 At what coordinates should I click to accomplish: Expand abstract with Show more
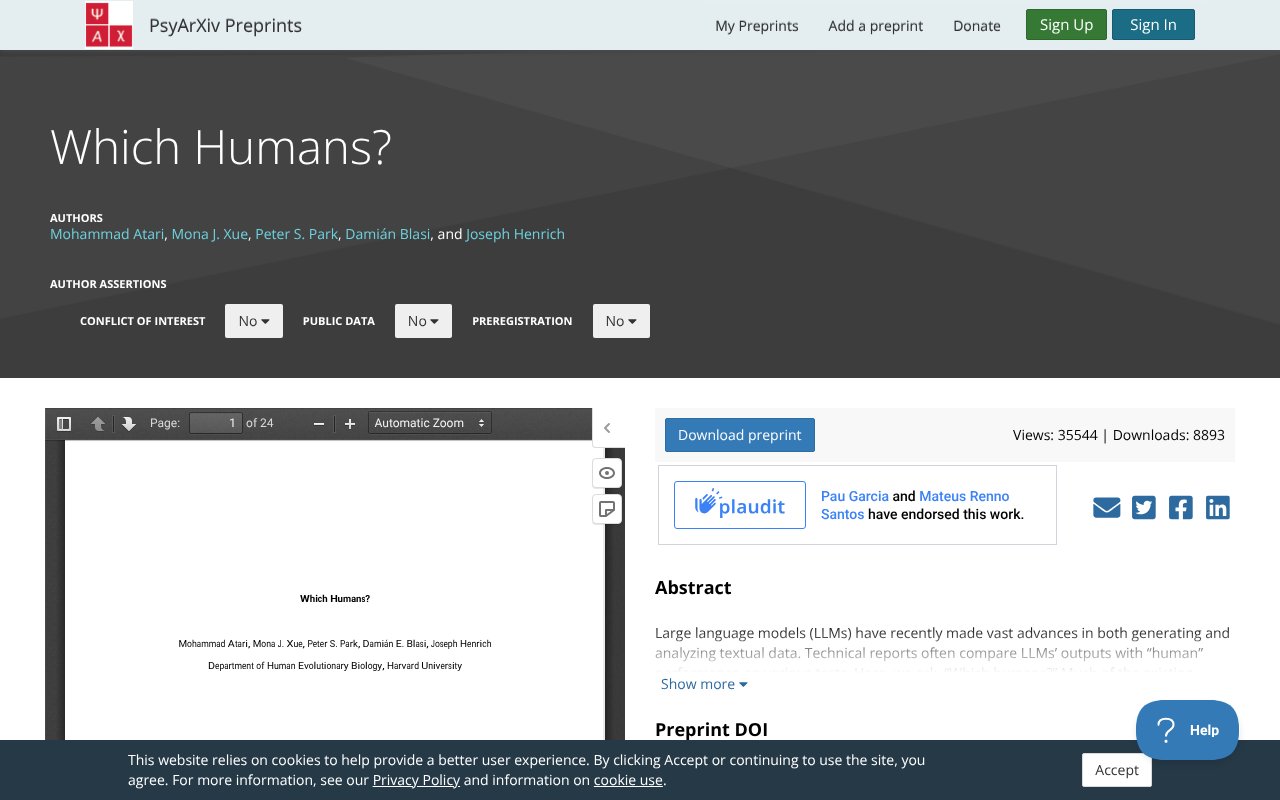[x=704, y=684]
